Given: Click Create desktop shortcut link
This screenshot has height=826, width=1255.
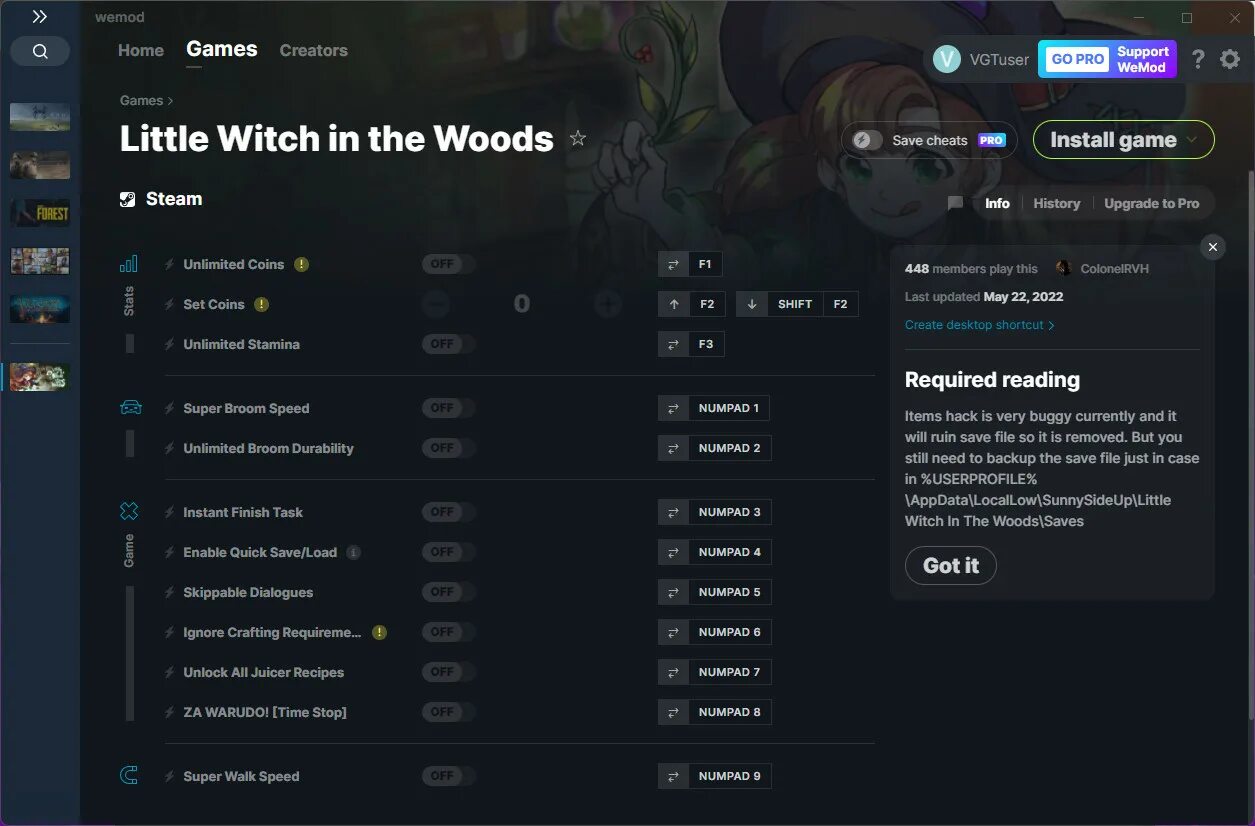Looking at the screenshot, I should [x=979, y=325].
